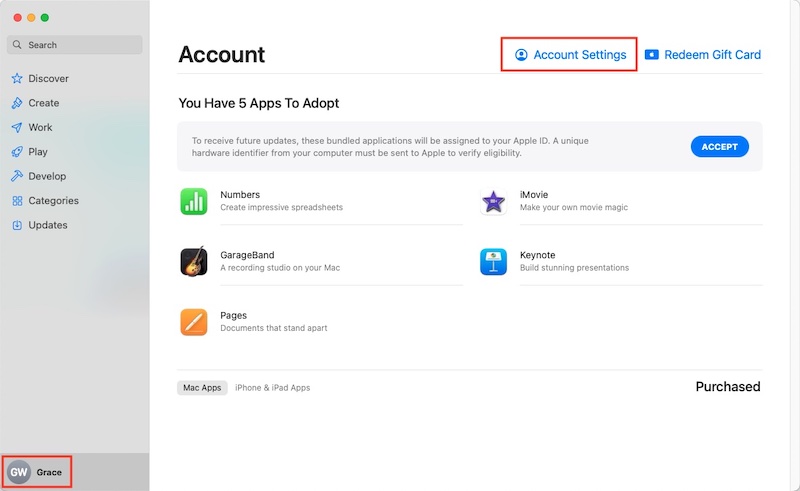The width and height of the screenshot is (800, 491).
Task: Open the Categories grid icon
Action: coord(17,201)
